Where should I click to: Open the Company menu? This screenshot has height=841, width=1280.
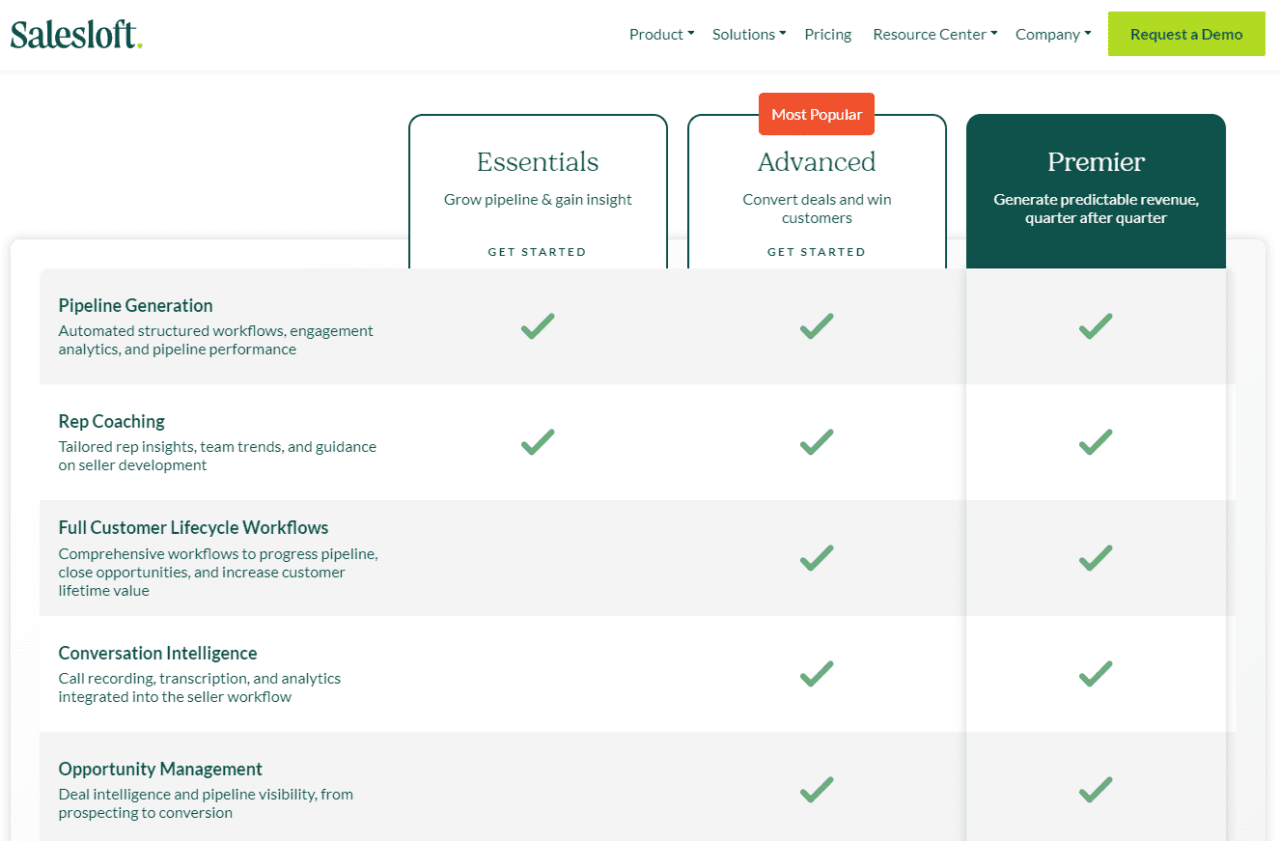pyautogui.click(x=1052, y=34)
